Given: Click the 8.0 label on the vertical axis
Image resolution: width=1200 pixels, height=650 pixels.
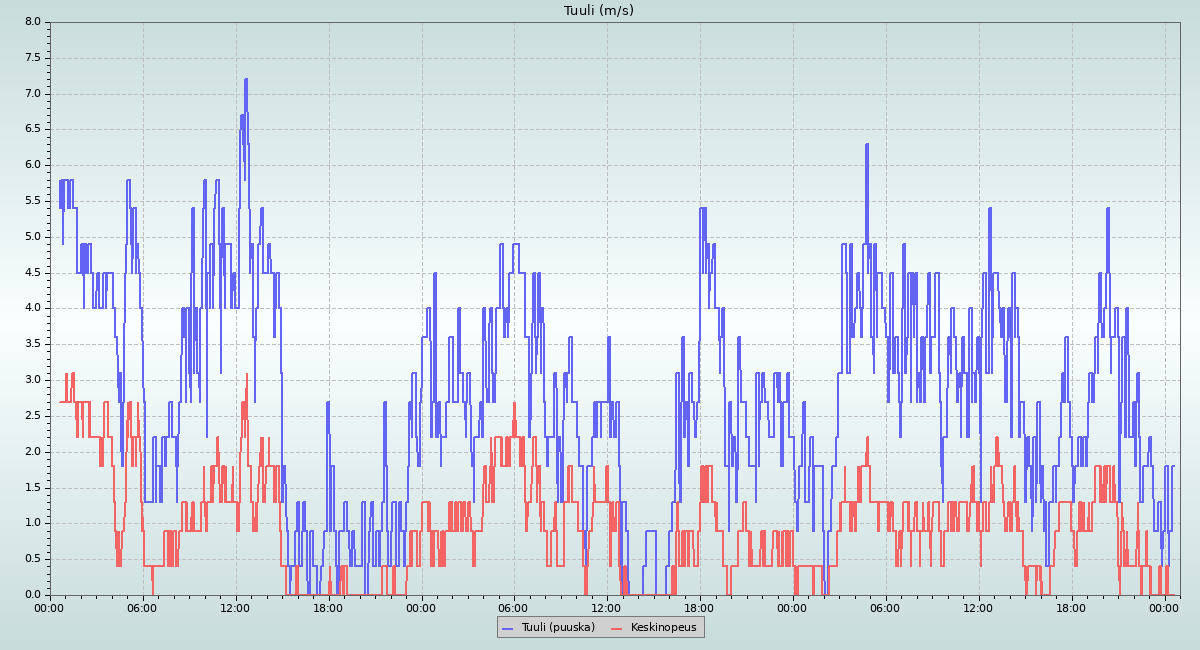Looking at the screenshot, I should coord(33,22).
